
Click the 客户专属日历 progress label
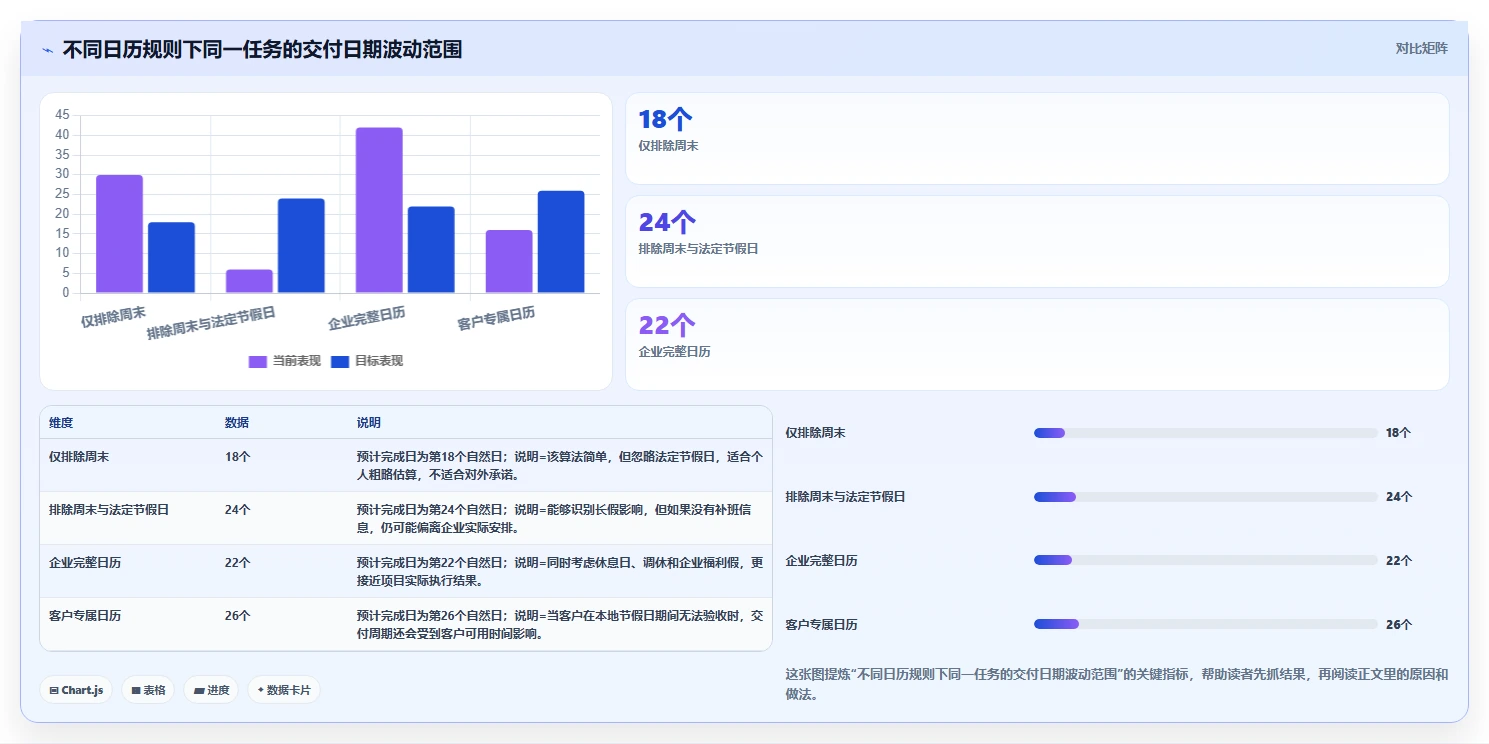pos(822,625)
